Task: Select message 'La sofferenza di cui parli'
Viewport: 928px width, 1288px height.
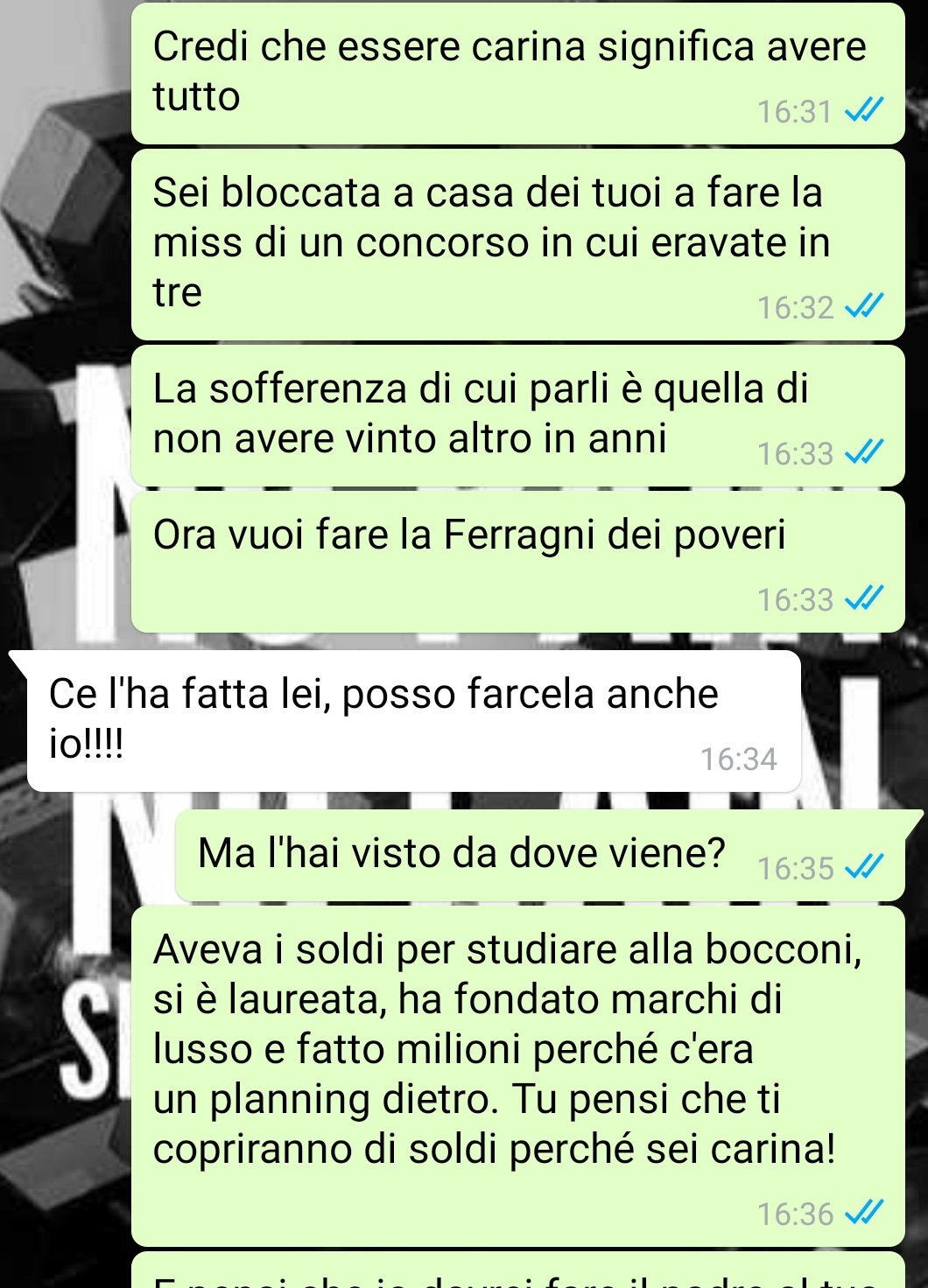Action: tap(517, 416)
